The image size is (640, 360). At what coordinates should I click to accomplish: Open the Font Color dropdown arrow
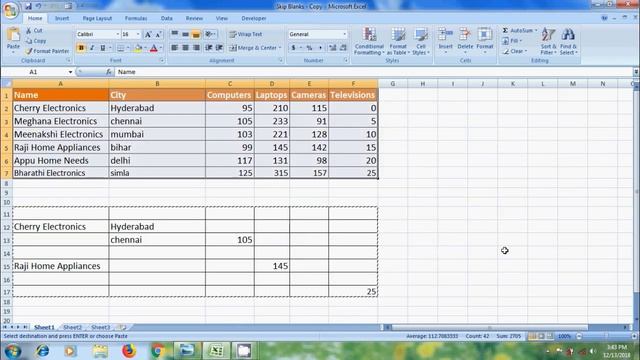(161, 48)
